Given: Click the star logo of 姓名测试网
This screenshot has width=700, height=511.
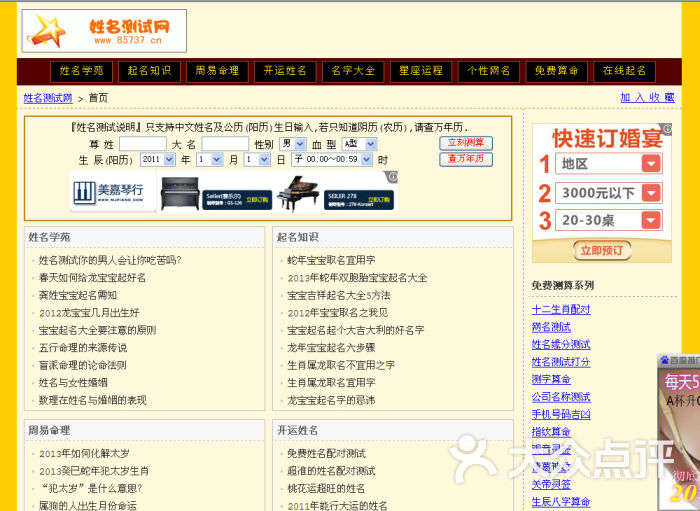Looking at the screenshot, I should coord(46,31).
